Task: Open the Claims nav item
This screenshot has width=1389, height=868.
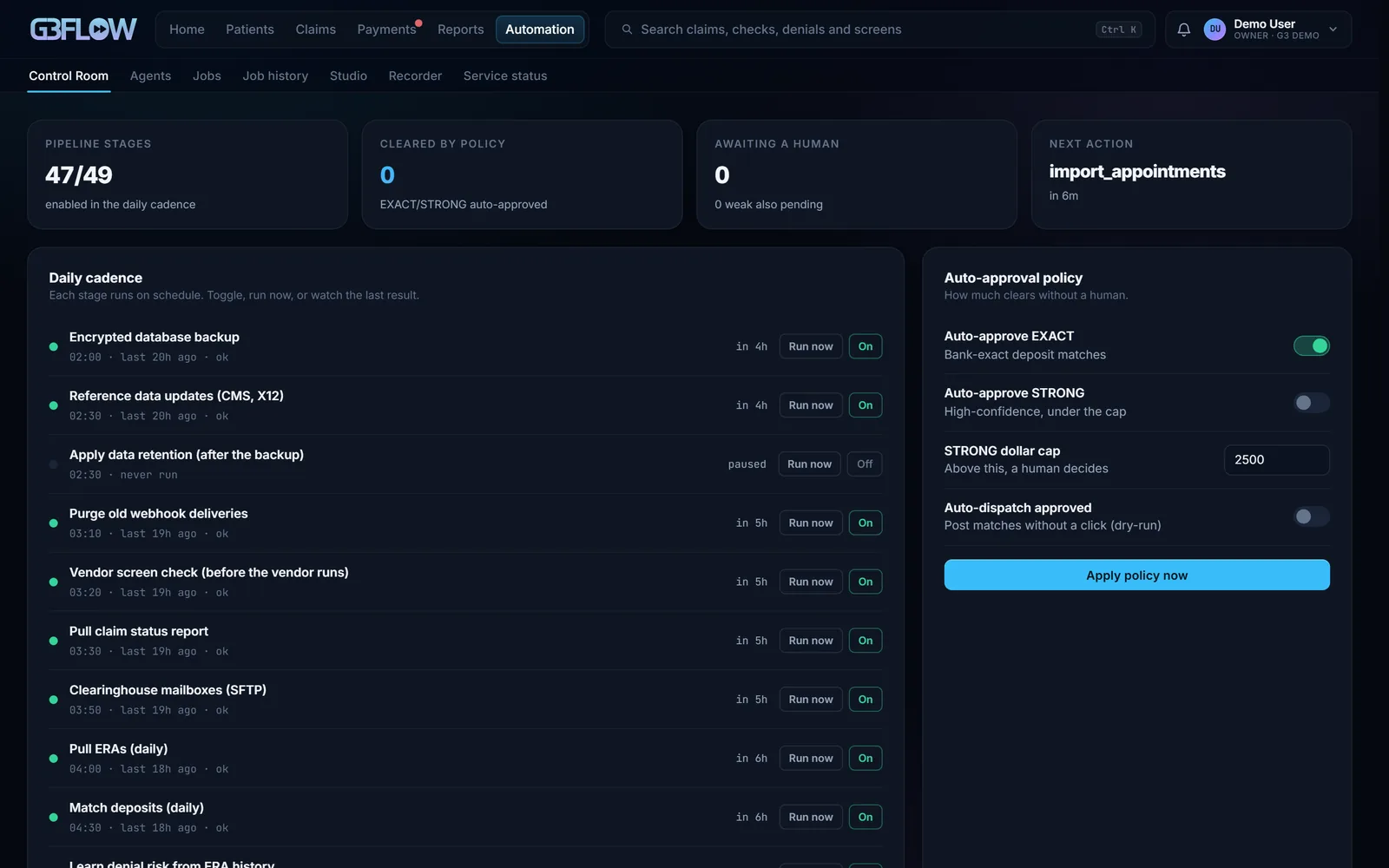Action: [315, 30]
